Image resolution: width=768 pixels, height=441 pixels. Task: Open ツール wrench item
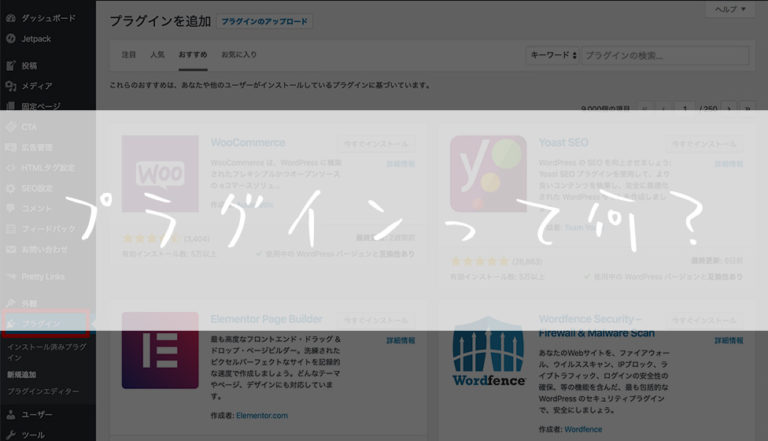pos(11,435)
